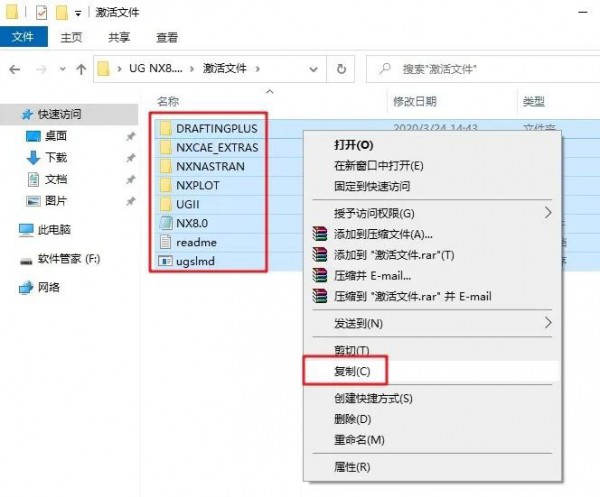600x497 pixels.
Task: Choose 添加到压缩文件(A)... option
Action: [x=383, y=234]
